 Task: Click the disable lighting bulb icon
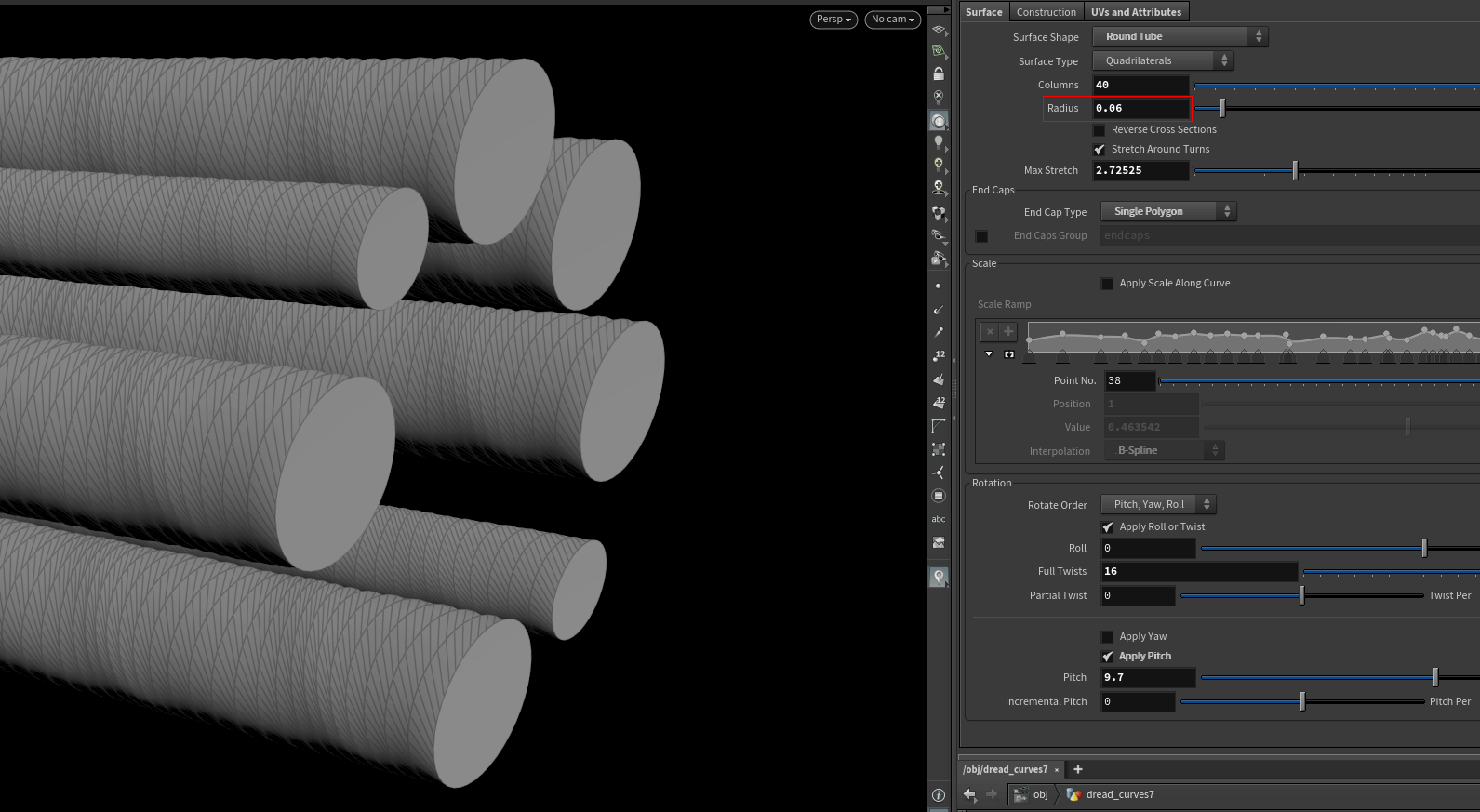pos(939,96)
